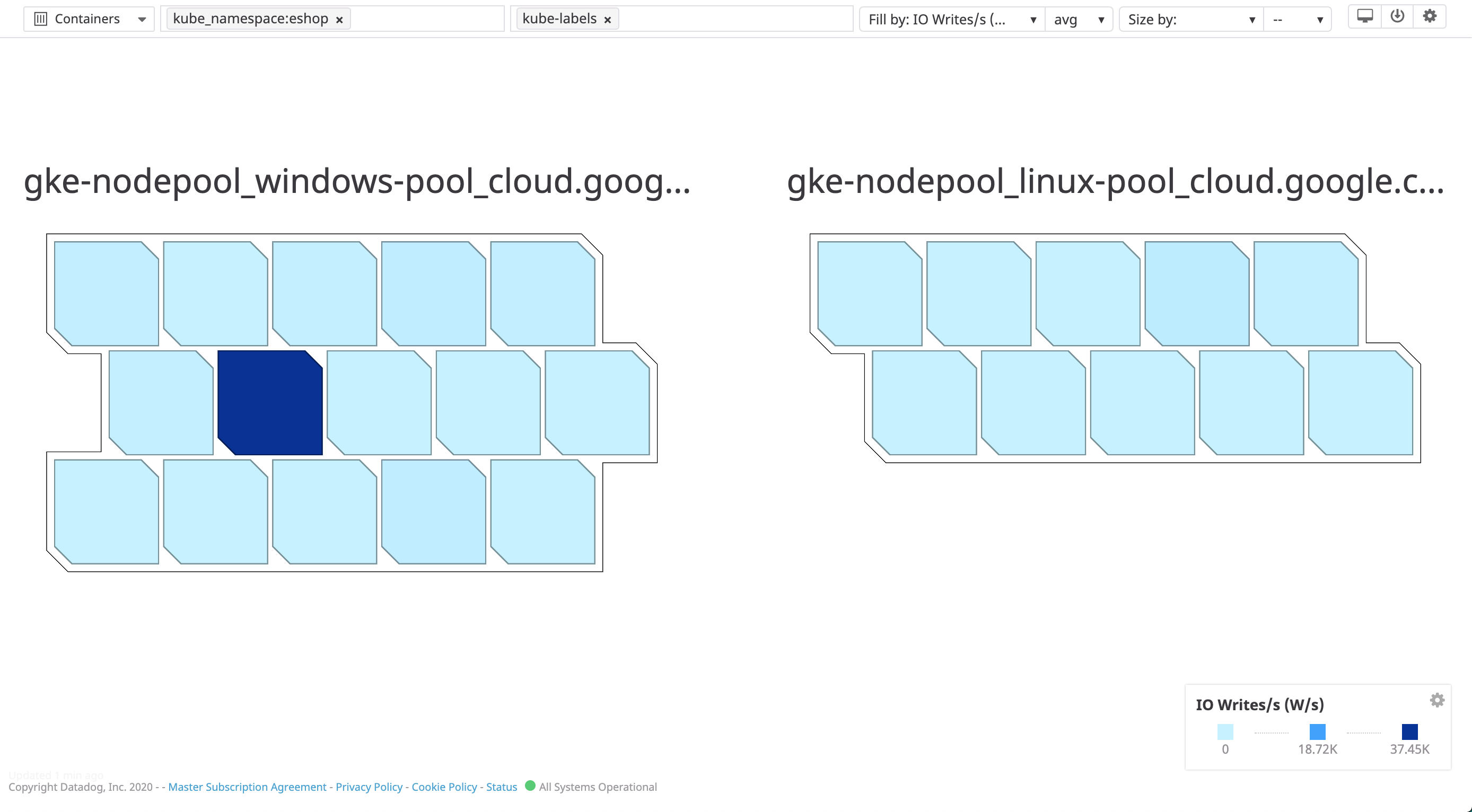This screenshot has height=812, width=1472.
Task: Open the Master Subscription Agreement link
Action: click(x=247, y=787)
